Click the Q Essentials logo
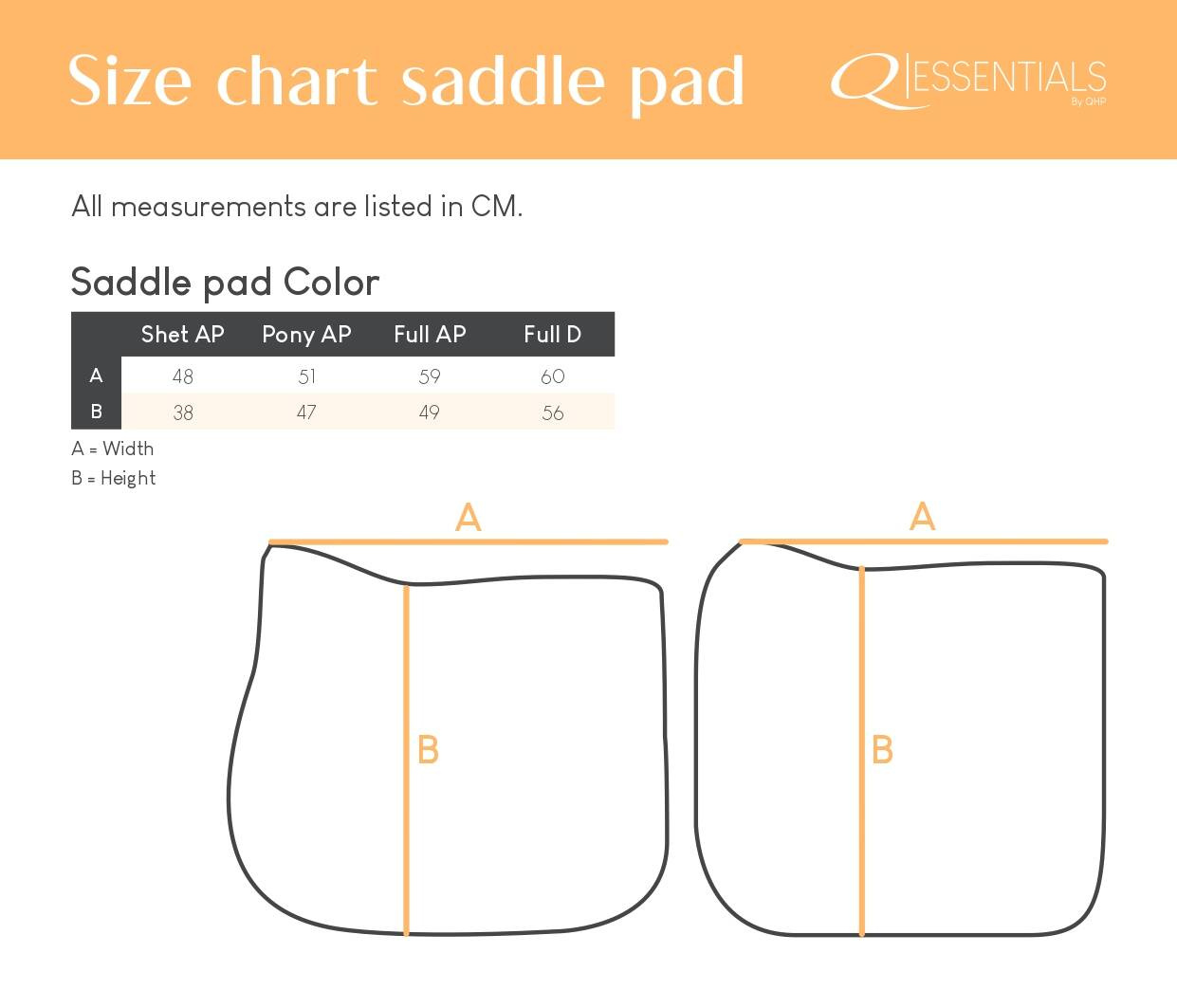This screenshot has width=1177, height=1008. click(968, 81)
